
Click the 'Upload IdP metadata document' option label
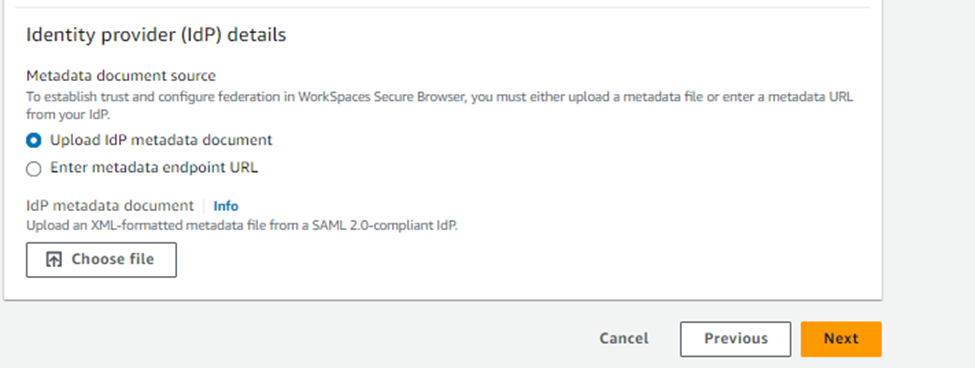click(161, 140)
